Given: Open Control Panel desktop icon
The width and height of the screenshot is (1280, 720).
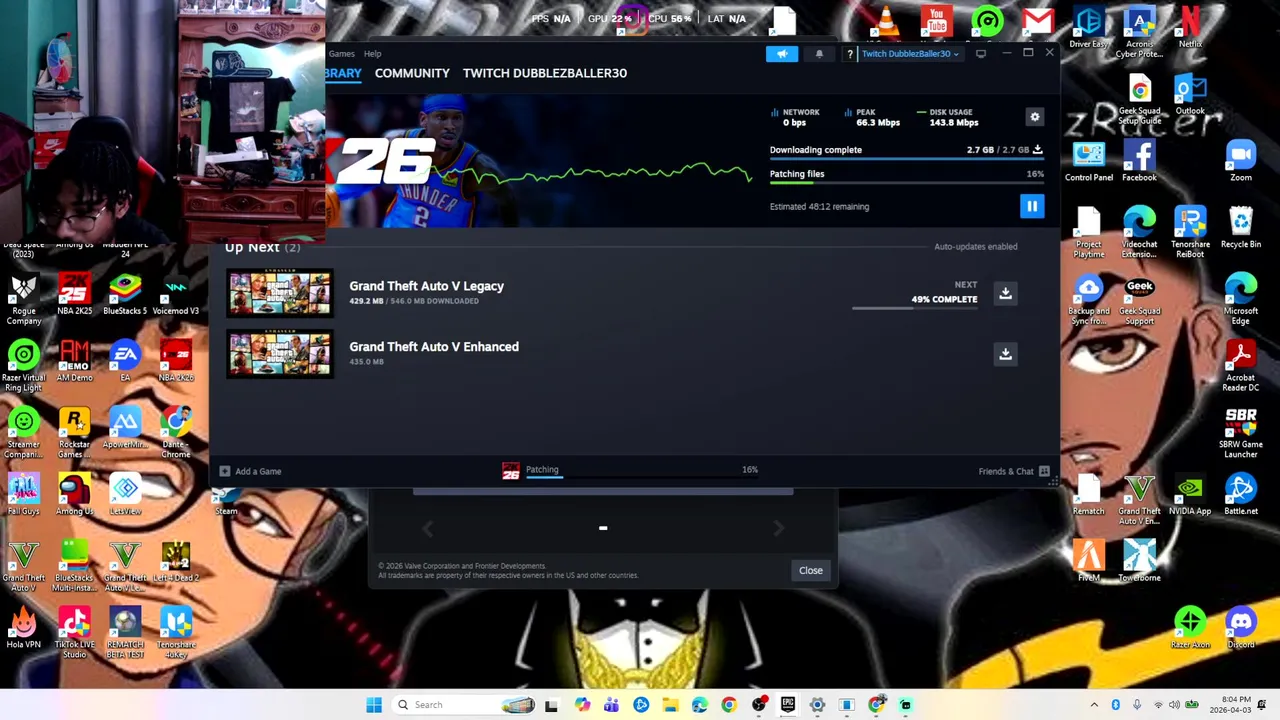Looking at the screenshot, I should (x=1088, y=162).
